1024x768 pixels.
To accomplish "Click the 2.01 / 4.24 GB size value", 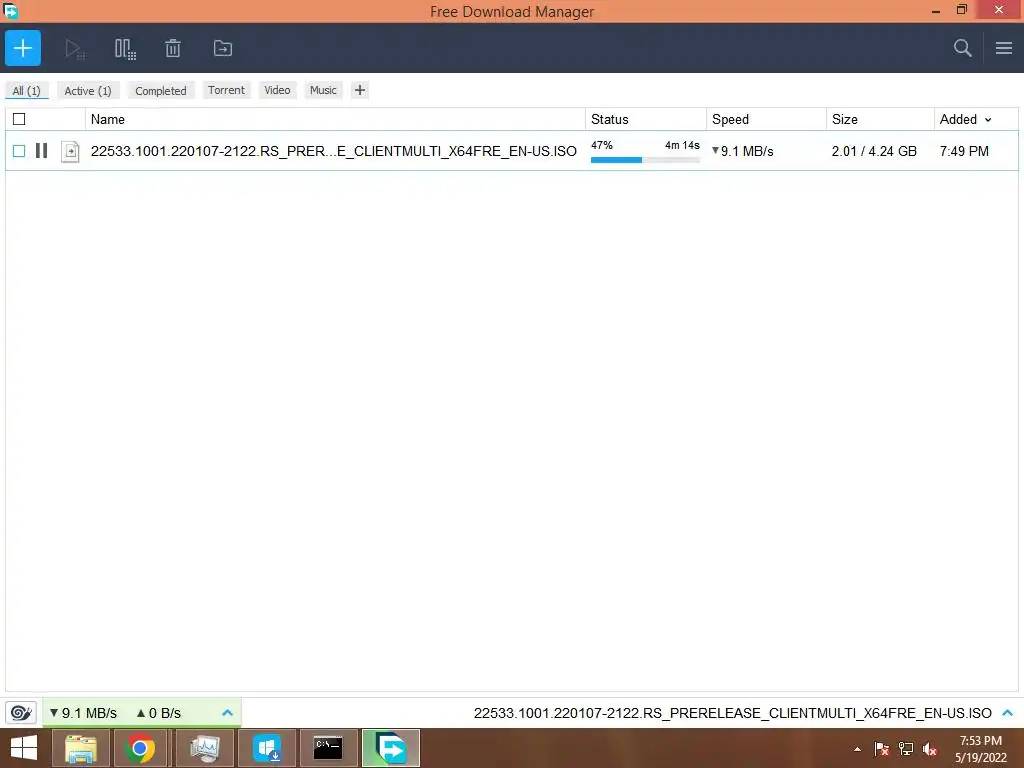I will (874, 152).
